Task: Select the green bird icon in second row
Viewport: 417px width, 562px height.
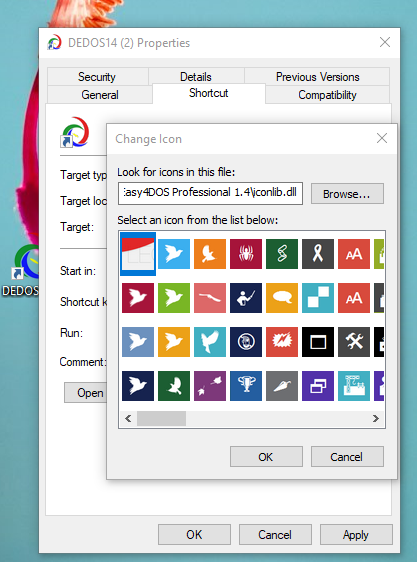Action: (174, 297)
